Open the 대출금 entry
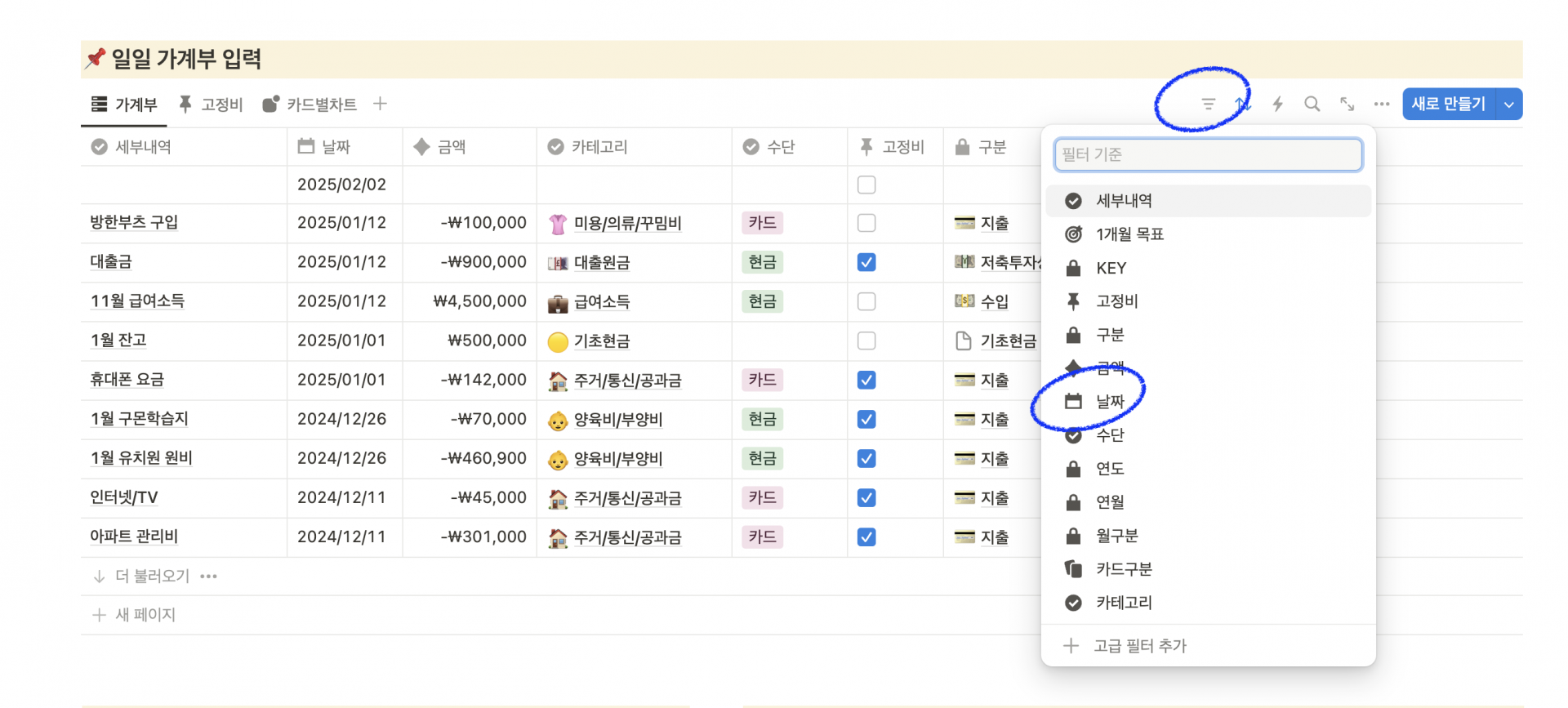1568x708 pixels. click(x=111, y=261)
